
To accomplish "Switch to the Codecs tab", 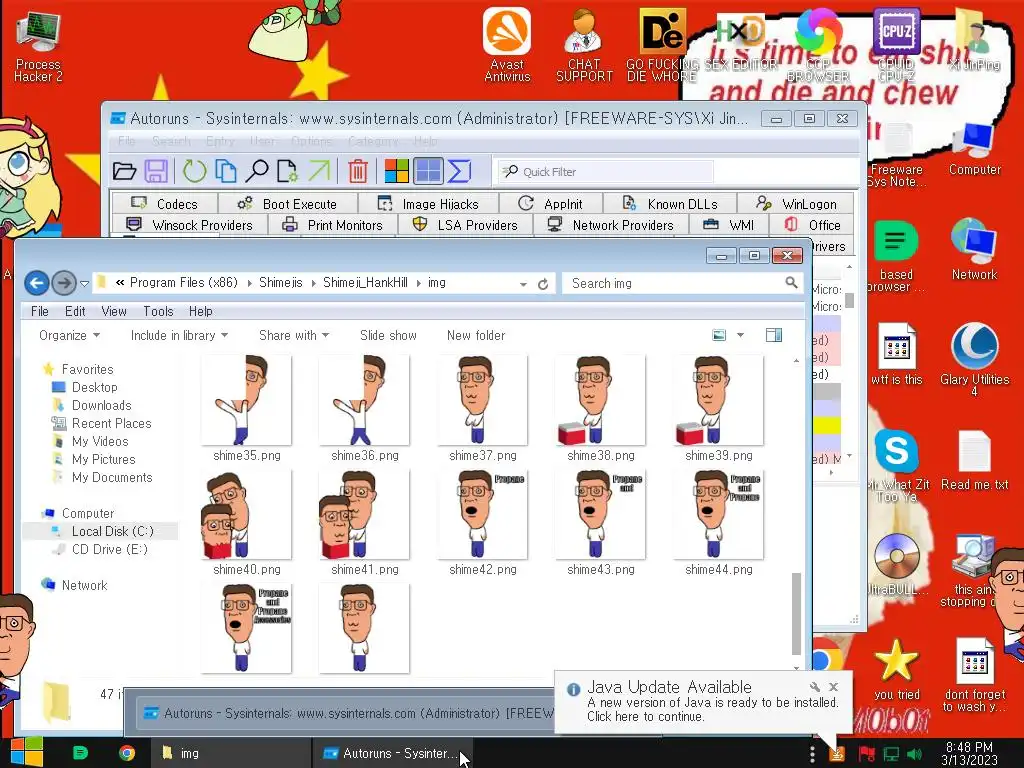I will [x=165, y=204].
